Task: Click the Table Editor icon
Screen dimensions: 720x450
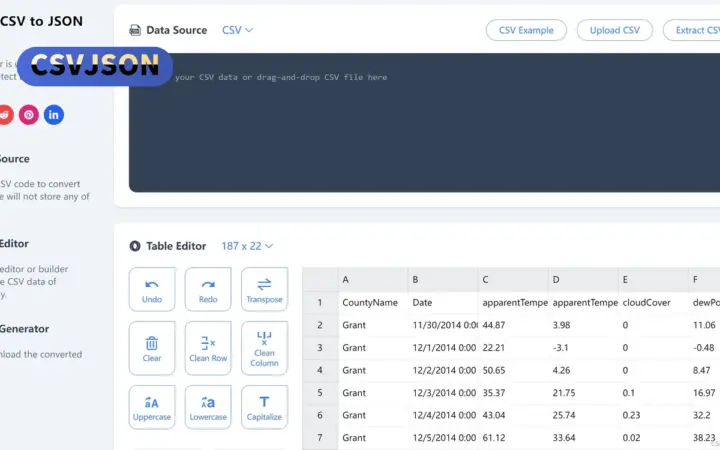Action: [x=135, y=246]
